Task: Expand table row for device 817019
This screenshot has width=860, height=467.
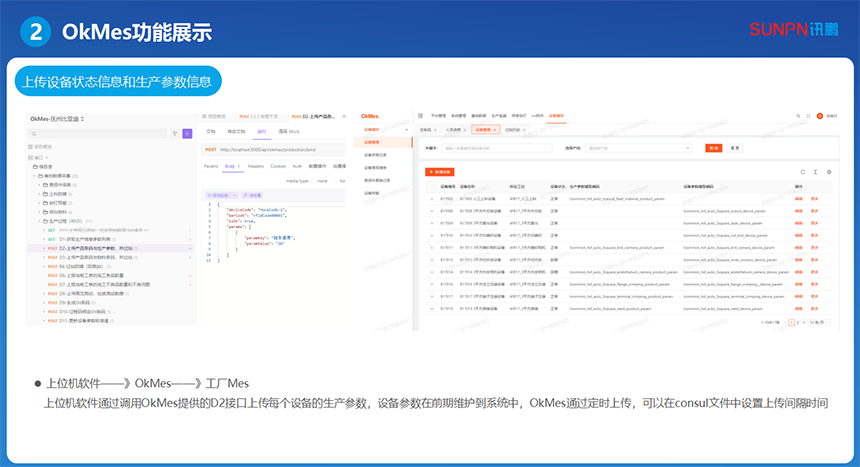Action: coord(432,309)
